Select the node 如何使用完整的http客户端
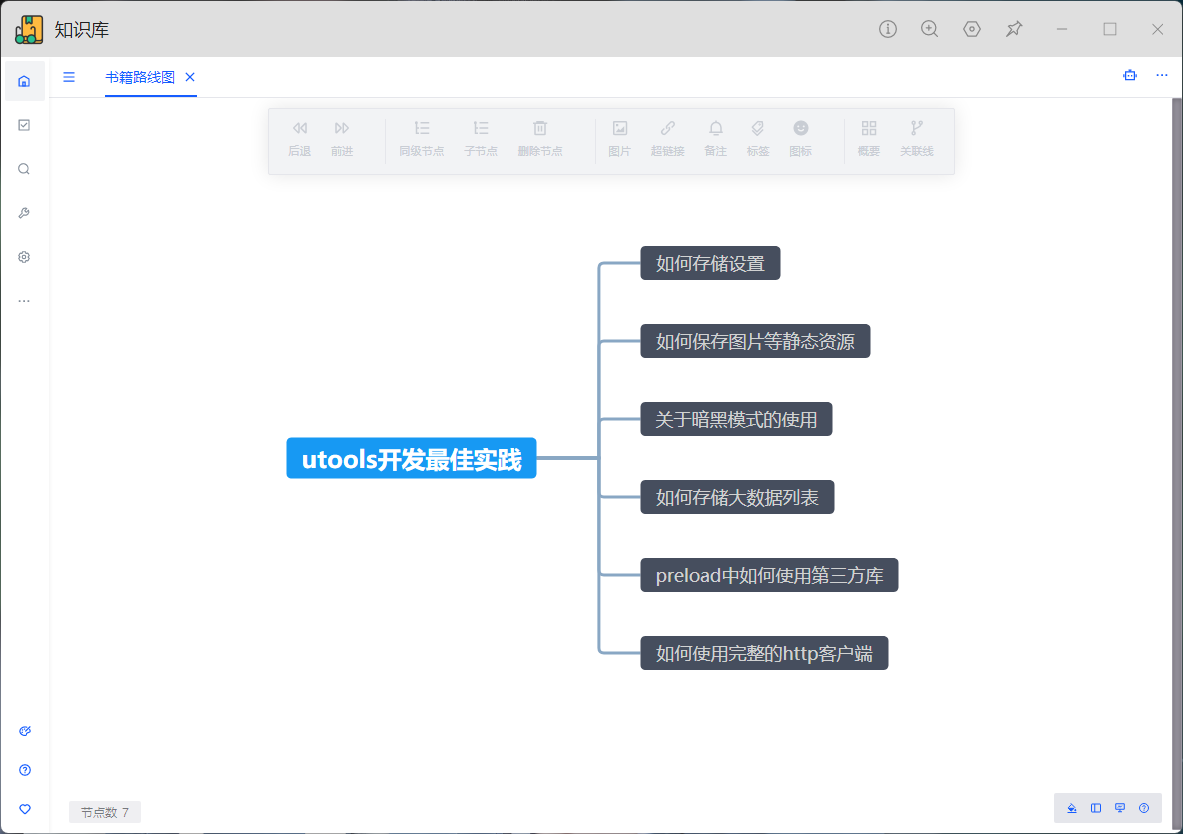The height and width of the screenshot is (834, 1183). 764,653
